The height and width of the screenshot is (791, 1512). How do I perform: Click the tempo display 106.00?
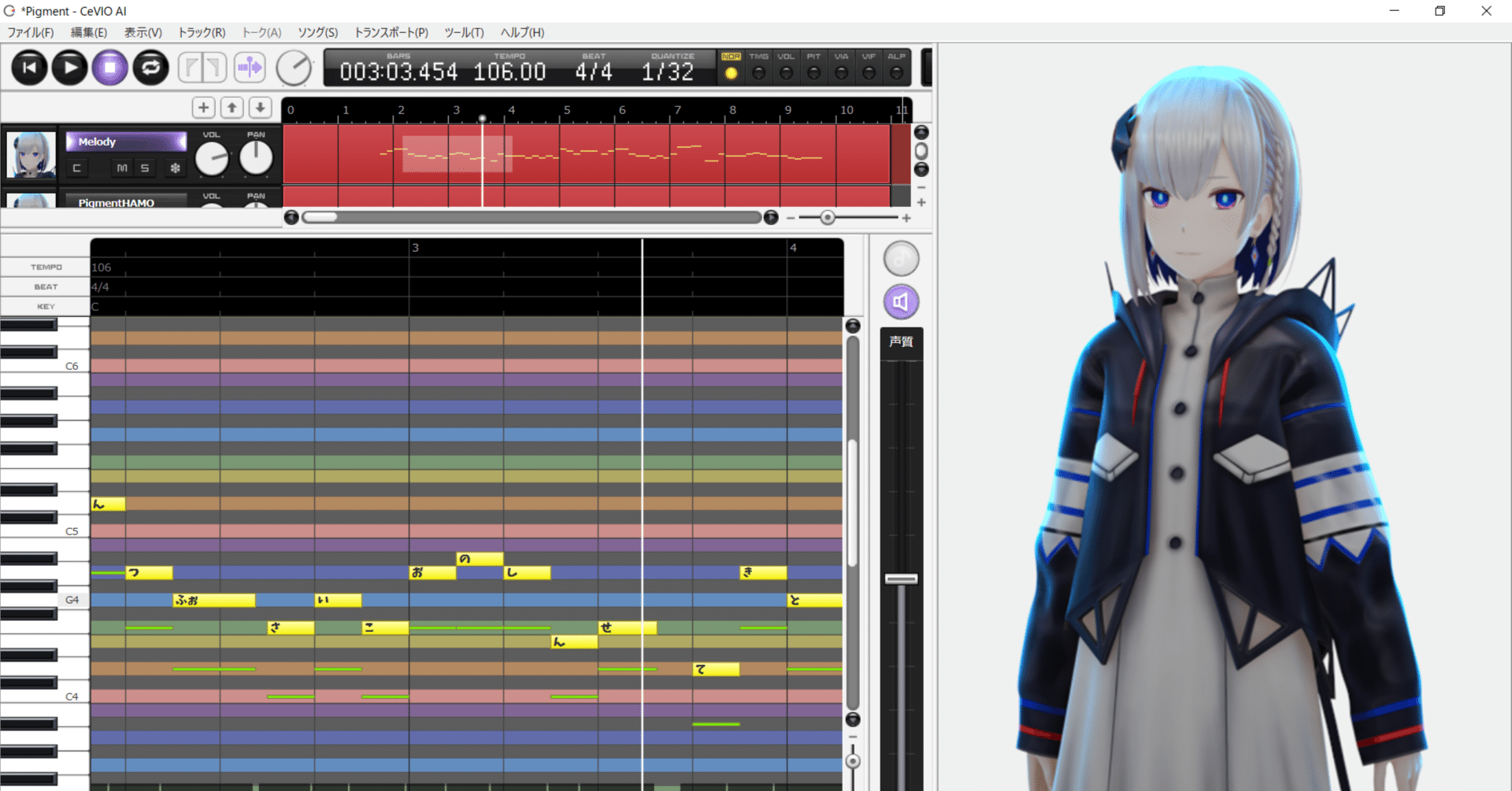pos(510,72)
